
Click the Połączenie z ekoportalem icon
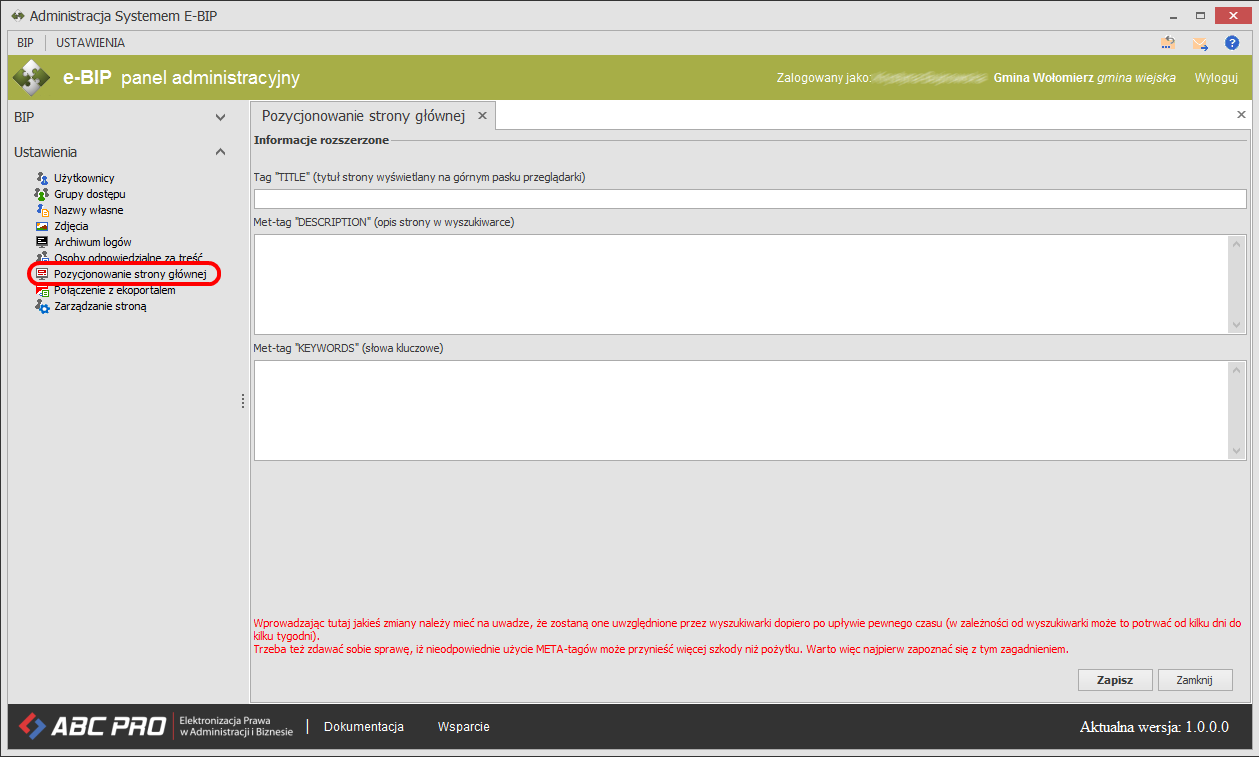click(x=42, y=290)
